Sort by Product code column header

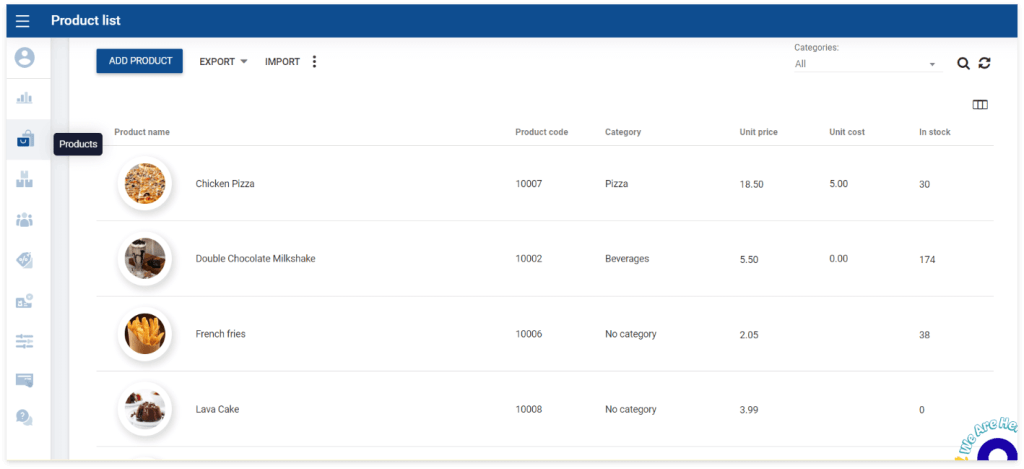[541, 132]
